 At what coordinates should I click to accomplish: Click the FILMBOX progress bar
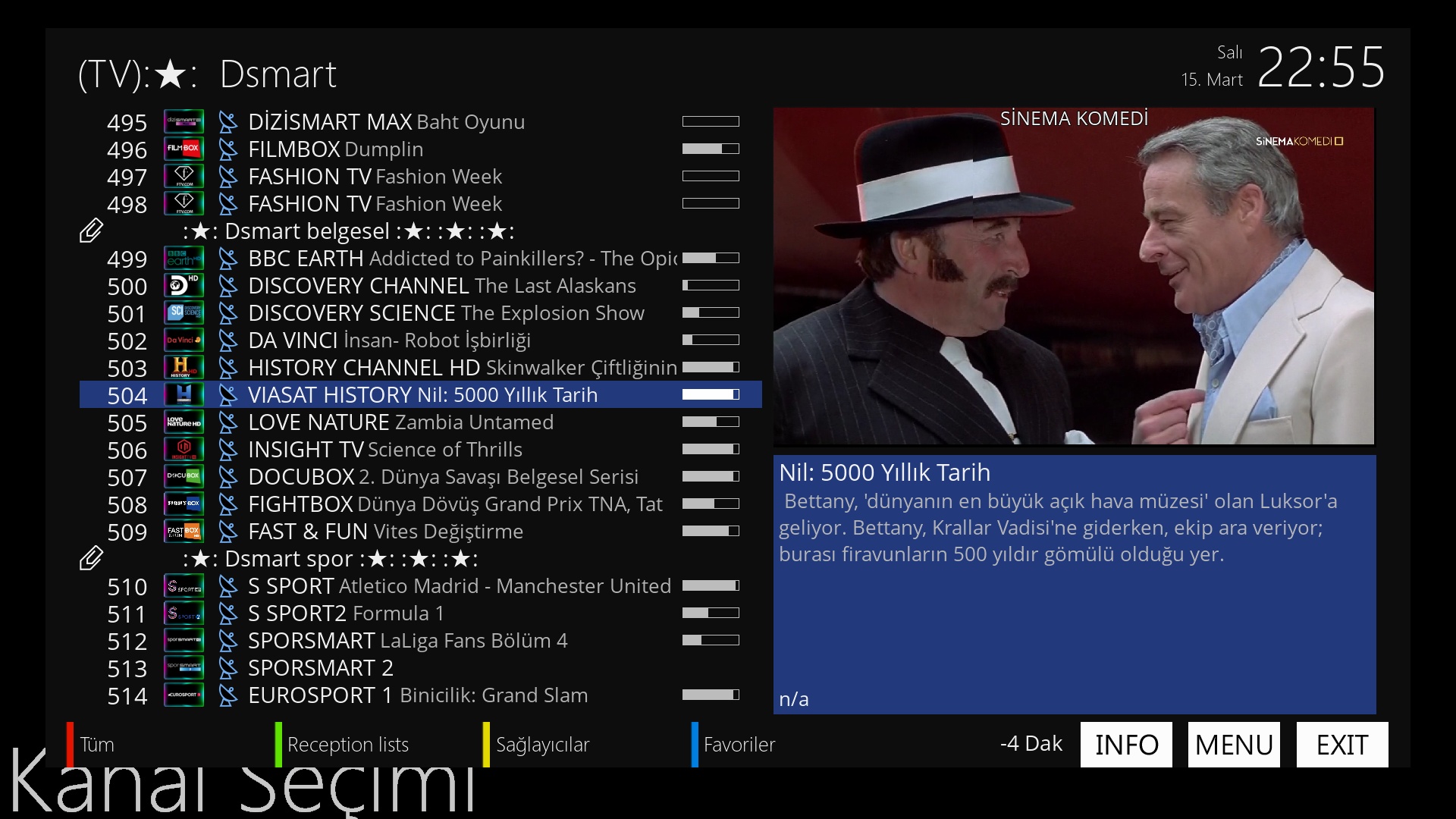711,149
